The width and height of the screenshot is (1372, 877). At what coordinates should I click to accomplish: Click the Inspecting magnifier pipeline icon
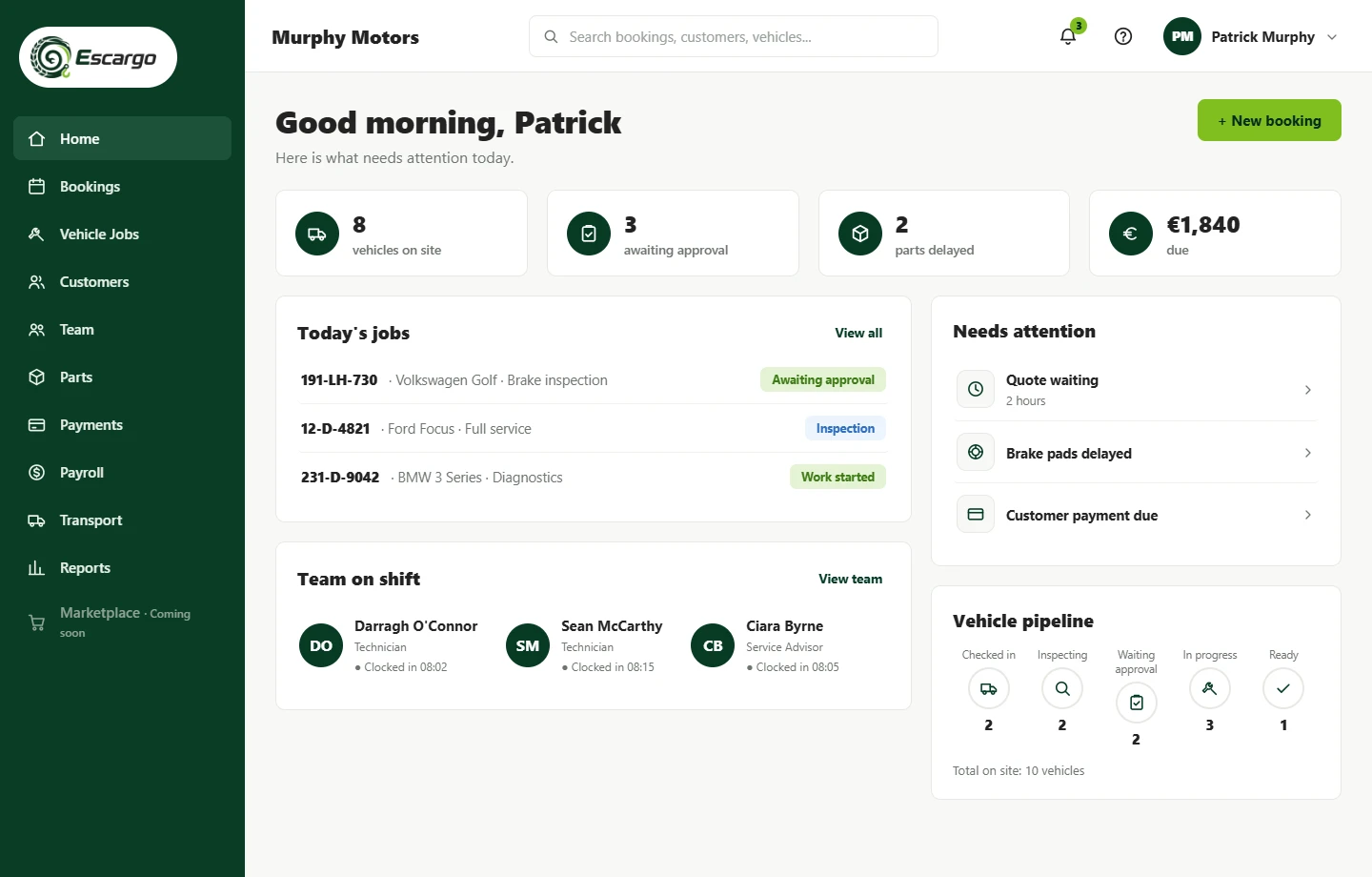pos(1062,688)
